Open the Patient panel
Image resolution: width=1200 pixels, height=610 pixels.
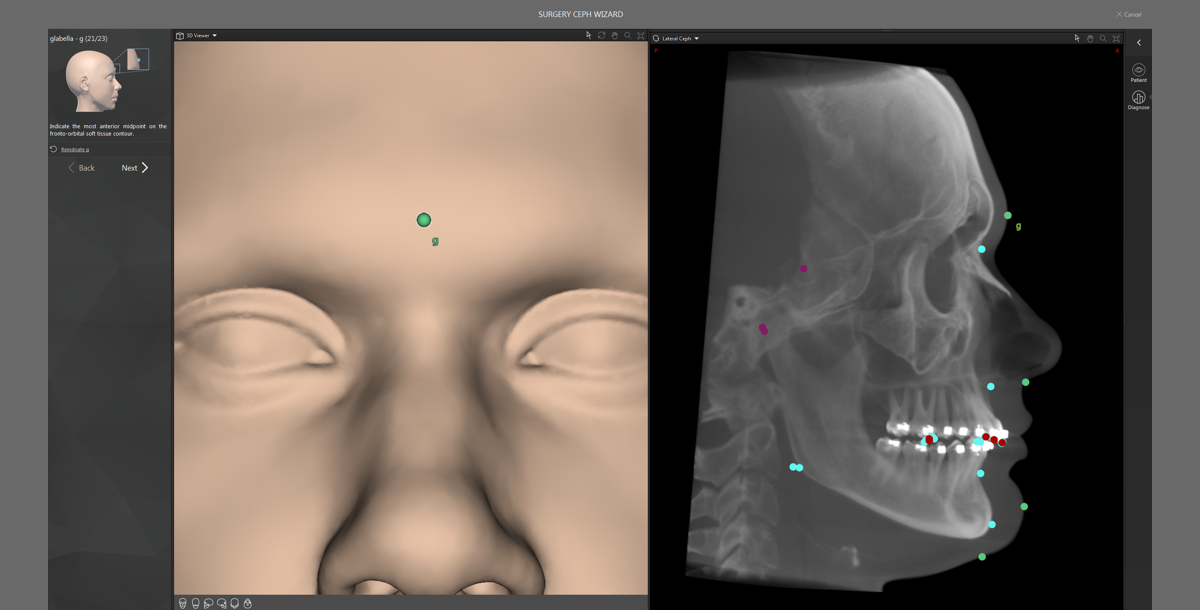[1138, 72]
